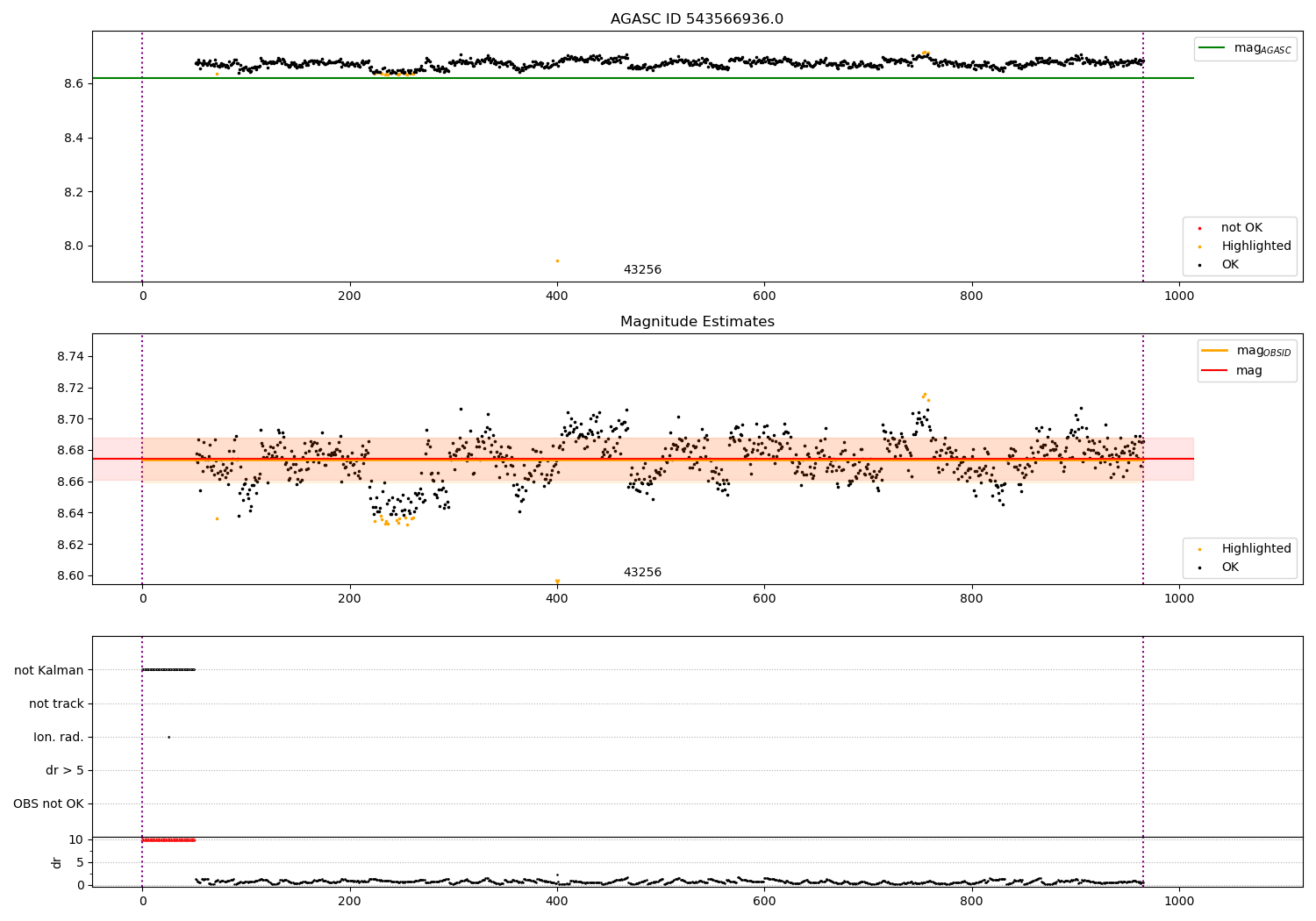Viewport: 1316px width, 921px height.
Task: Click the rotated 'dr' y-axis label
Action: tap(57, 862)
